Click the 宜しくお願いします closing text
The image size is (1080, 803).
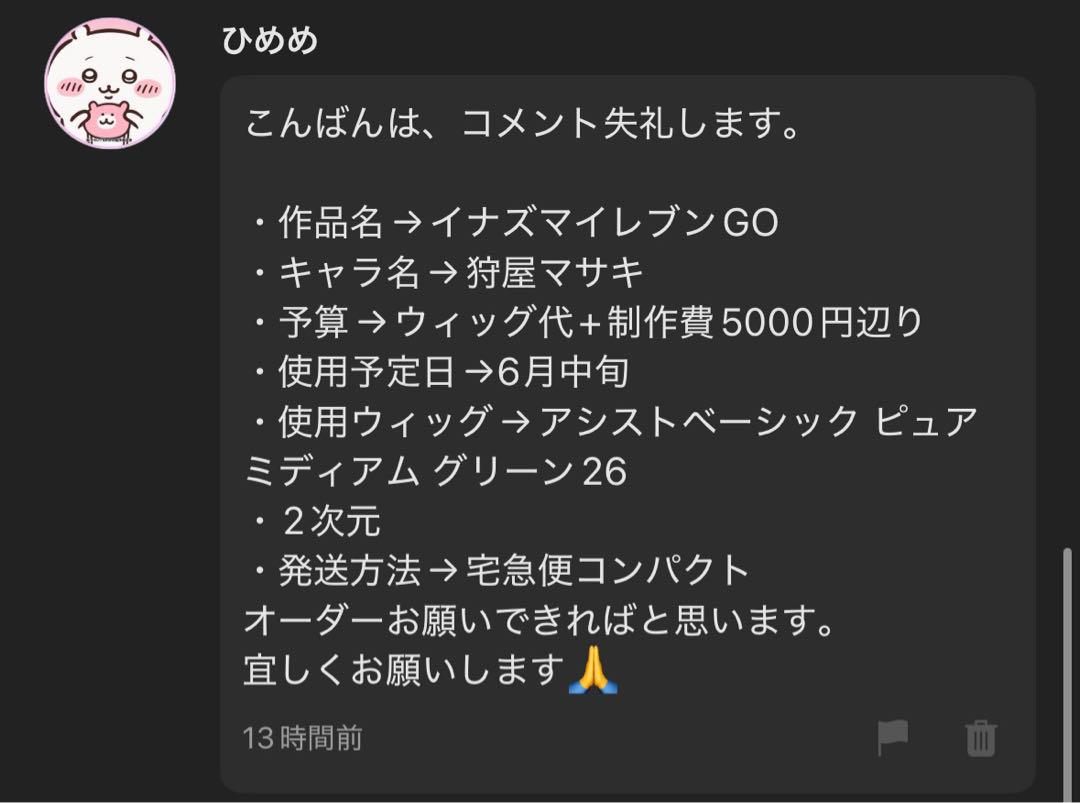405,669
